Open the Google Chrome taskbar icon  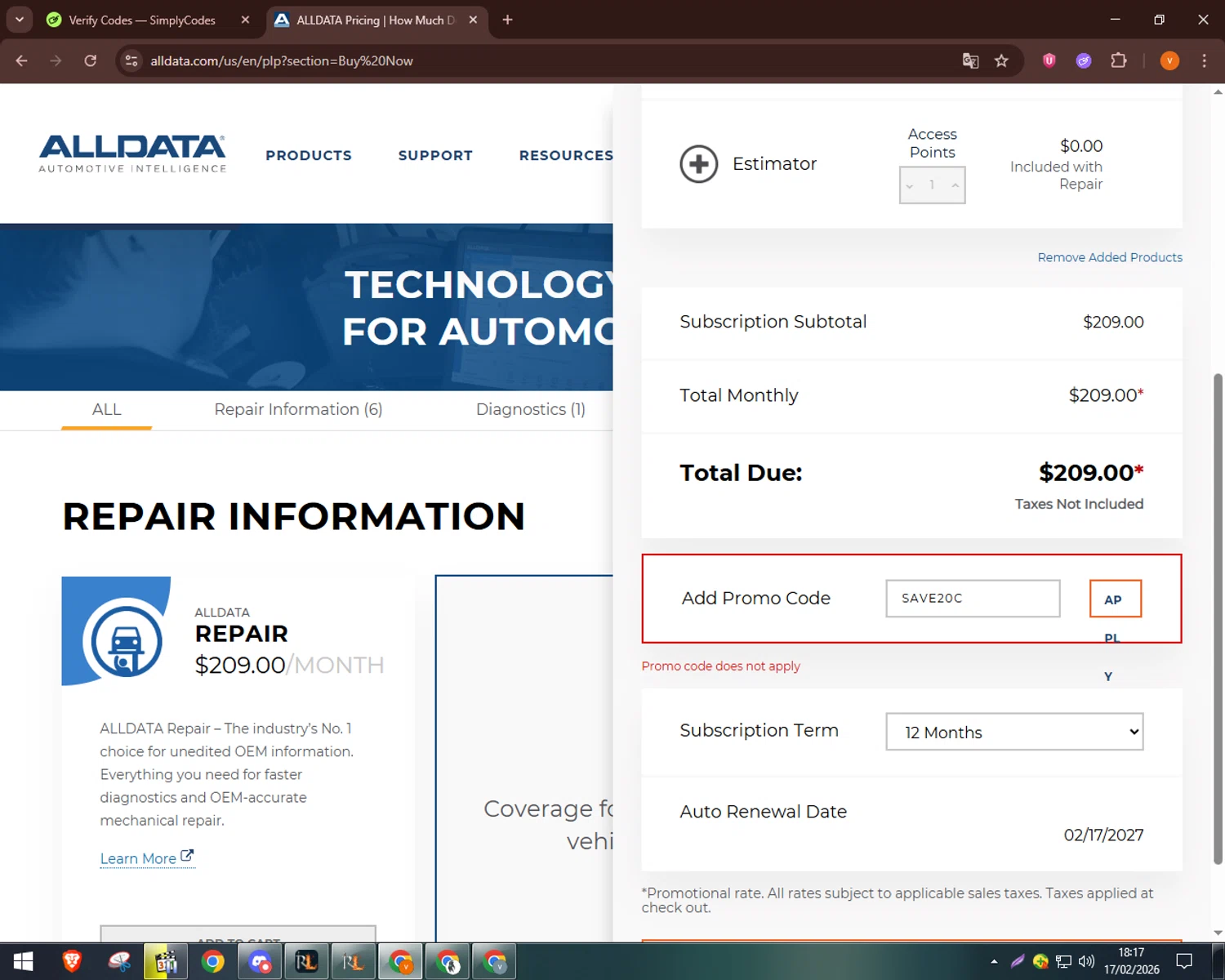click(213, 962)
